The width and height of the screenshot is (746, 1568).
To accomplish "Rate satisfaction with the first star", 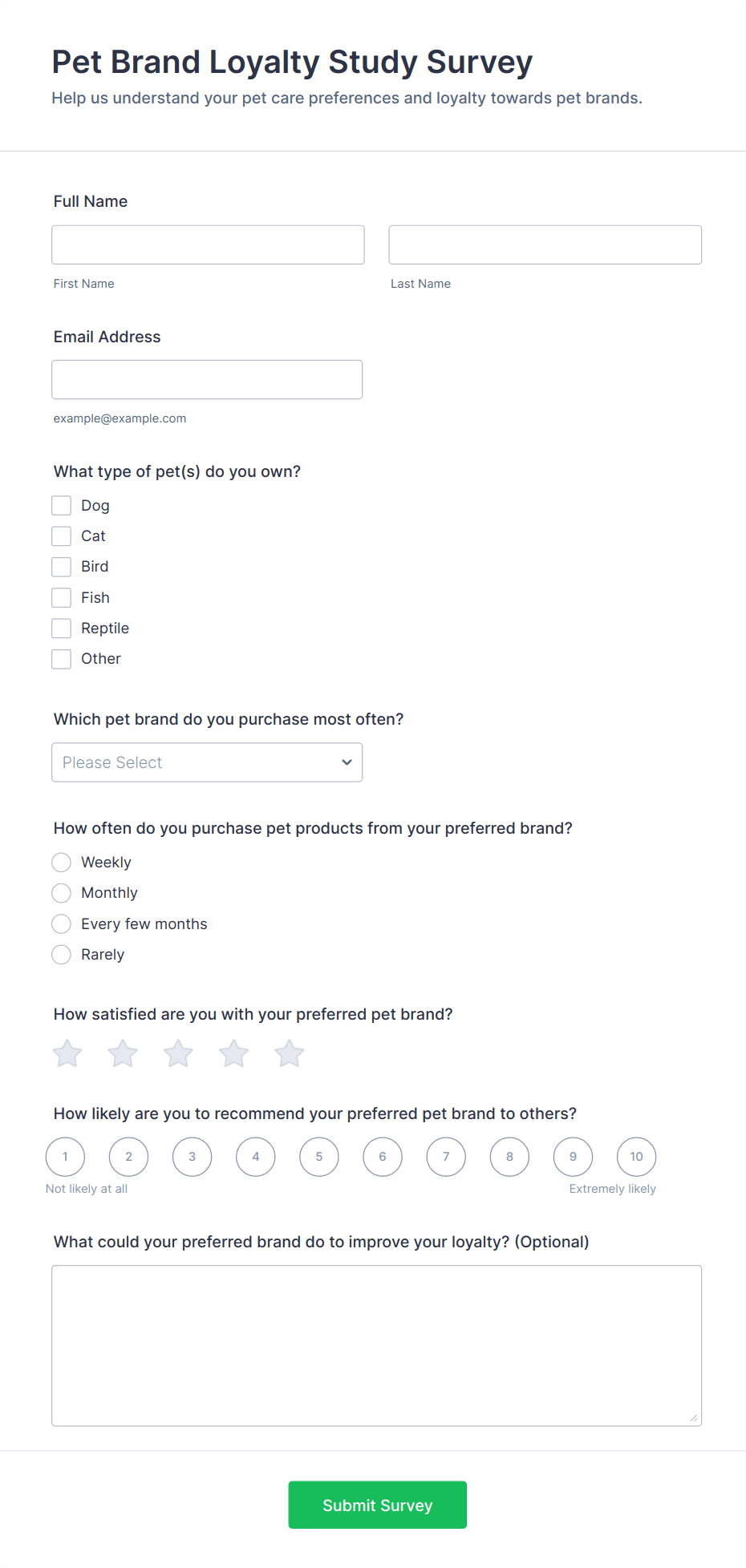I will 67,1053.
